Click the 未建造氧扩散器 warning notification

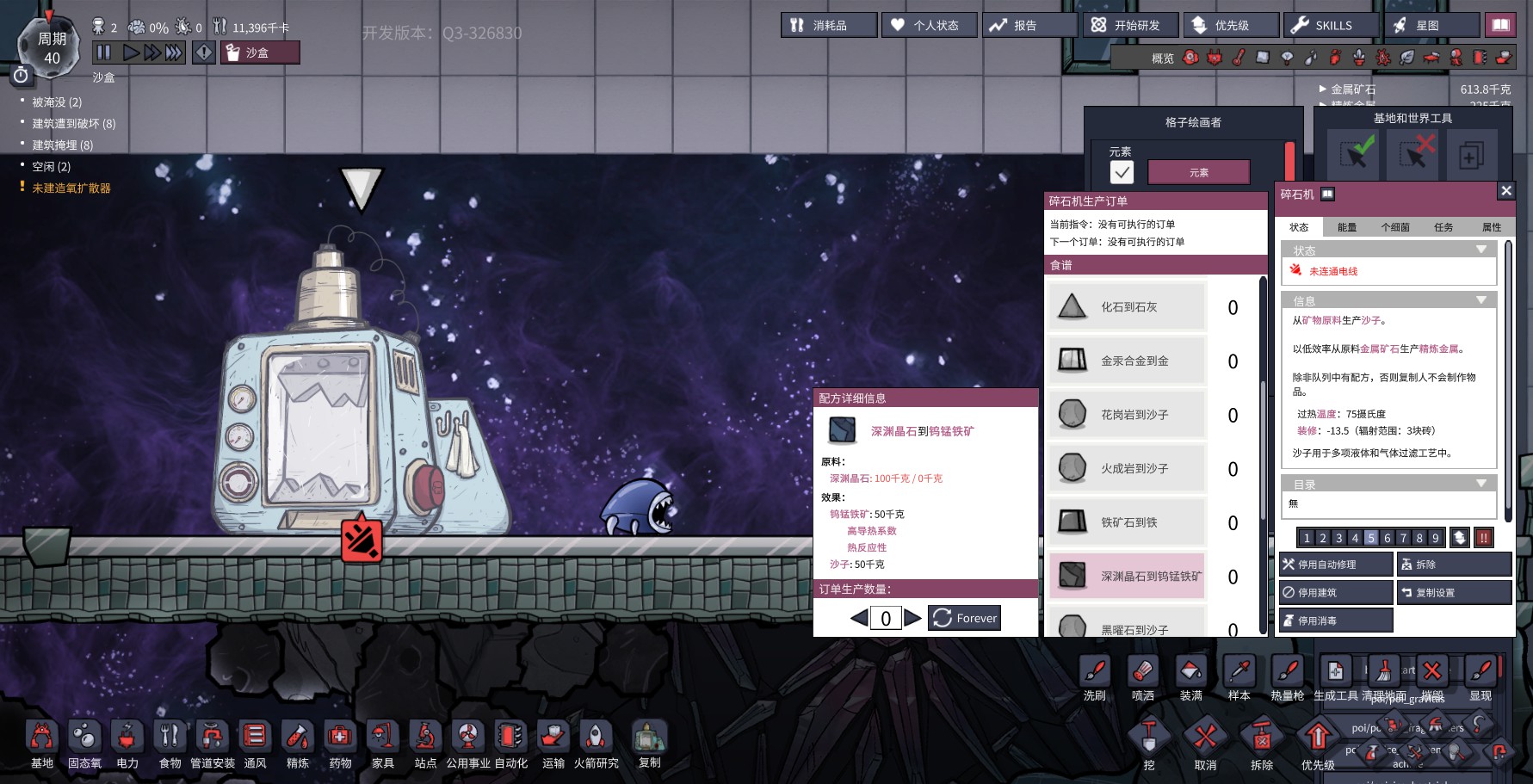(x=71, y=188)
